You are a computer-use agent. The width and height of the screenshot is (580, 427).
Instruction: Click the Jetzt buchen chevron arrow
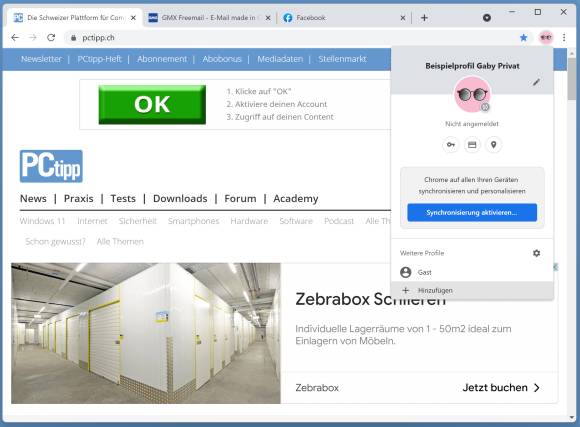pyautogui.click(x=537, y=388)
